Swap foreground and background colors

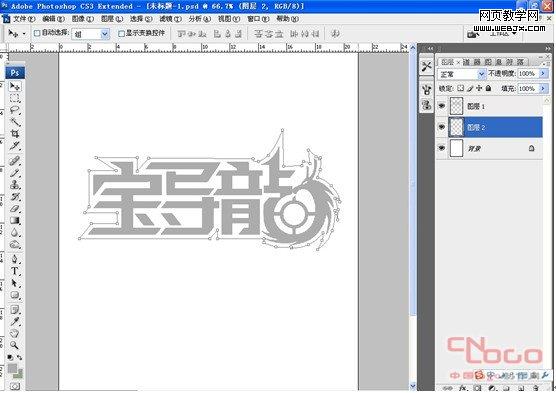[x=20, y=358]
